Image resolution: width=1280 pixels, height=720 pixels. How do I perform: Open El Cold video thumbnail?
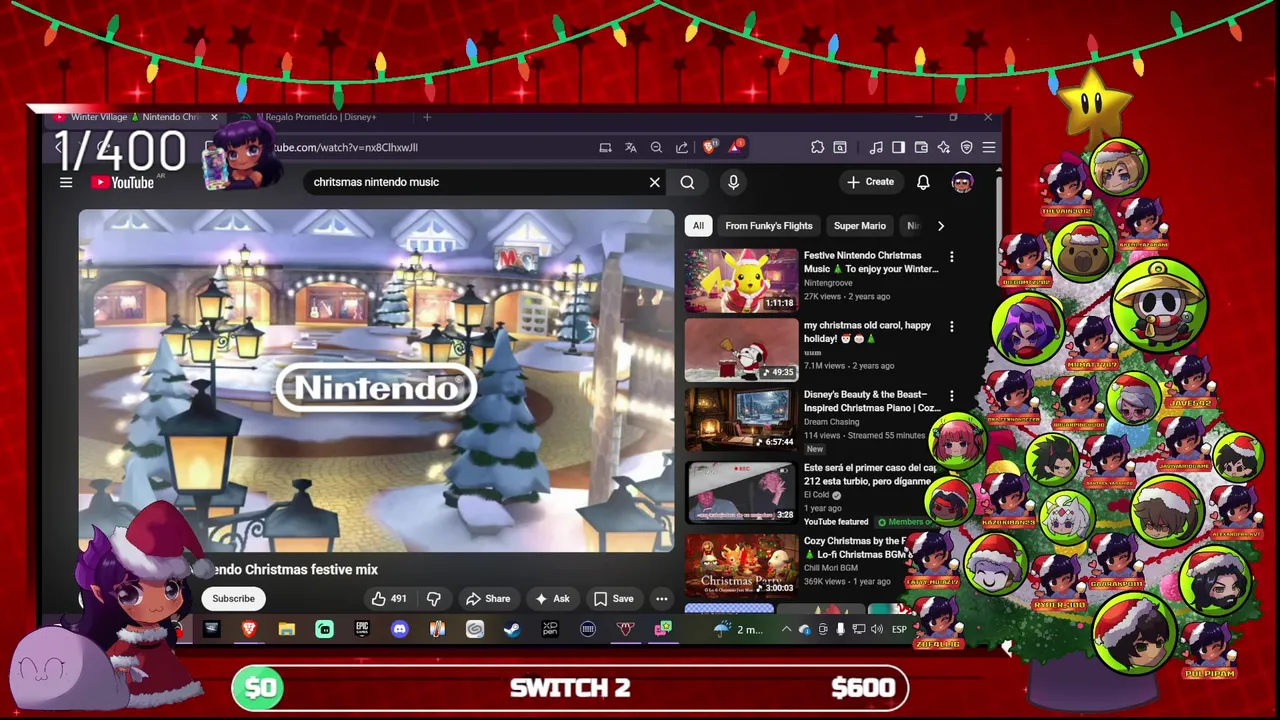(741, 492)
